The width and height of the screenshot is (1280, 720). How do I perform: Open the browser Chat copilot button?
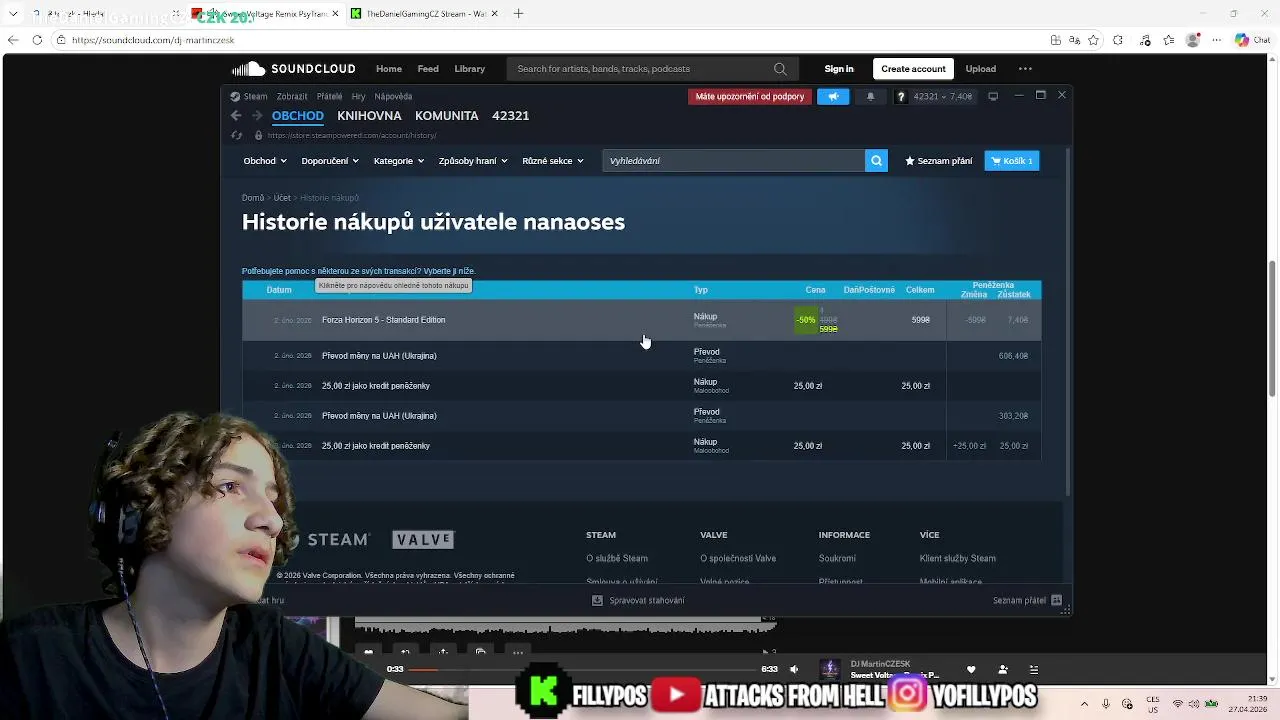1253,40
